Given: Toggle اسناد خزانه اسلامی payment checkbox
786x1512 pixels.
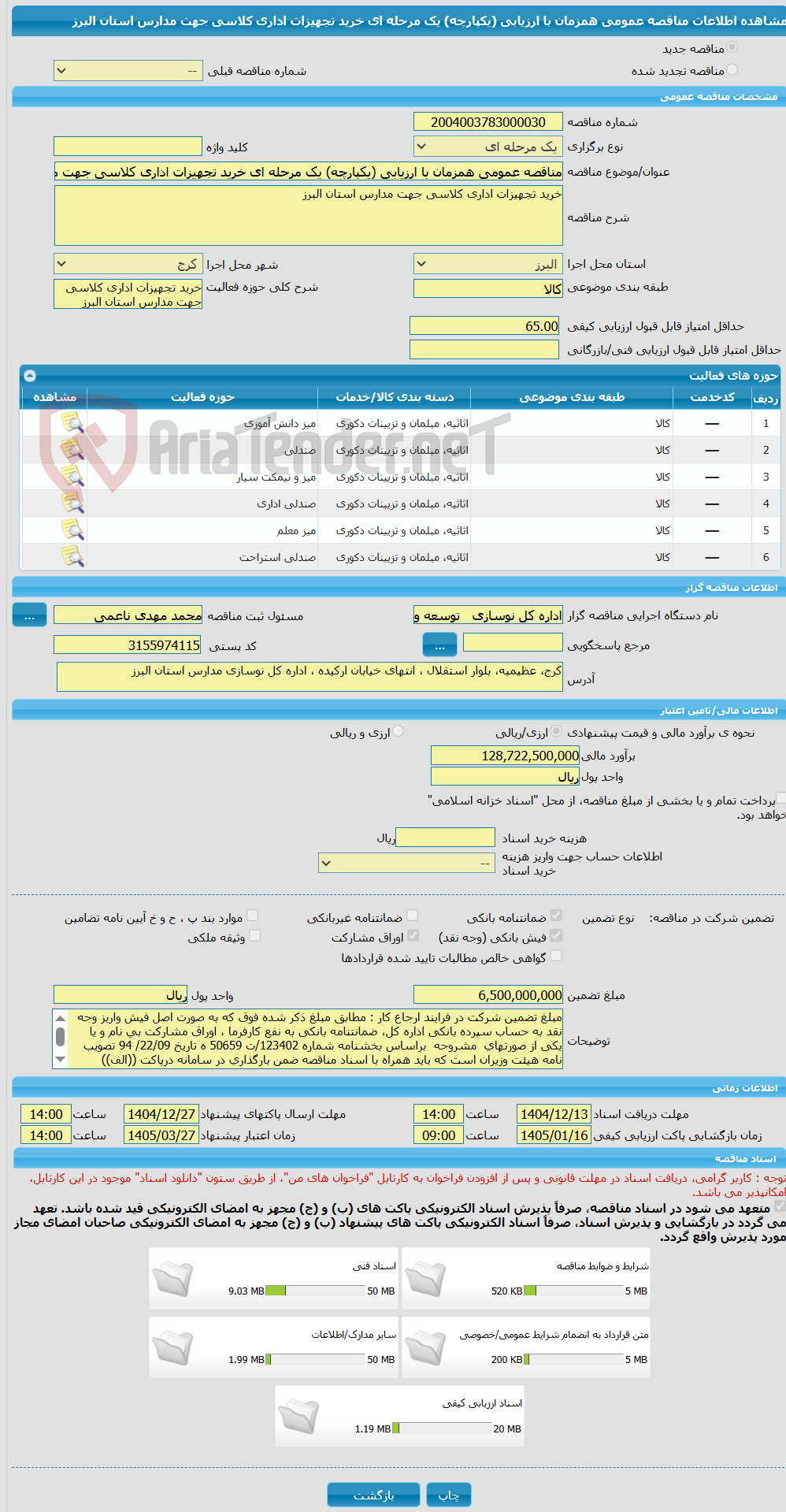Looking at the screenshot, I should pos(780,798).
